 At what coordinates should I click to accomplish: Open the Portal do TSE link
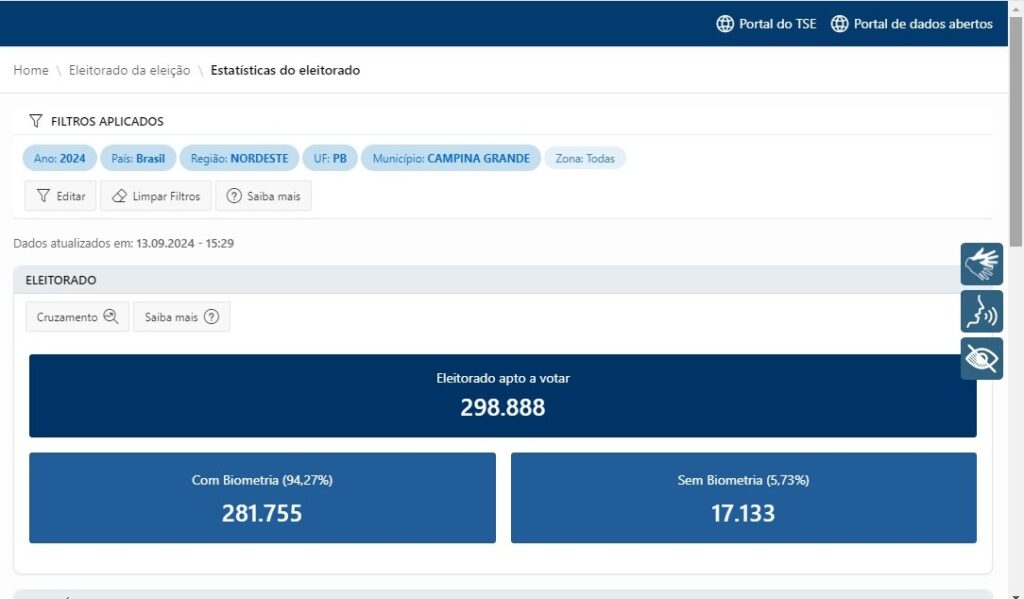point(766,24)
